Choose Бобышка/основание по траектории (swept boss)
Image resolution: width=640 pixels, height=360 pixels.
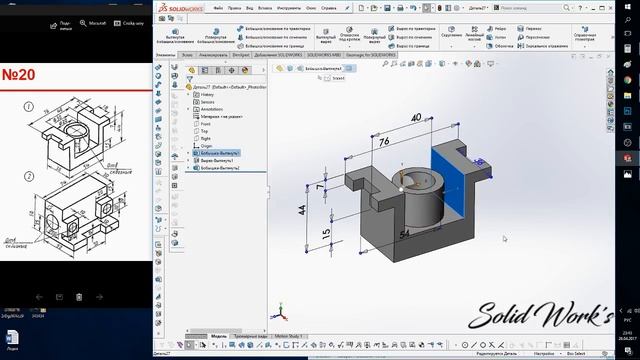[274, 29]
